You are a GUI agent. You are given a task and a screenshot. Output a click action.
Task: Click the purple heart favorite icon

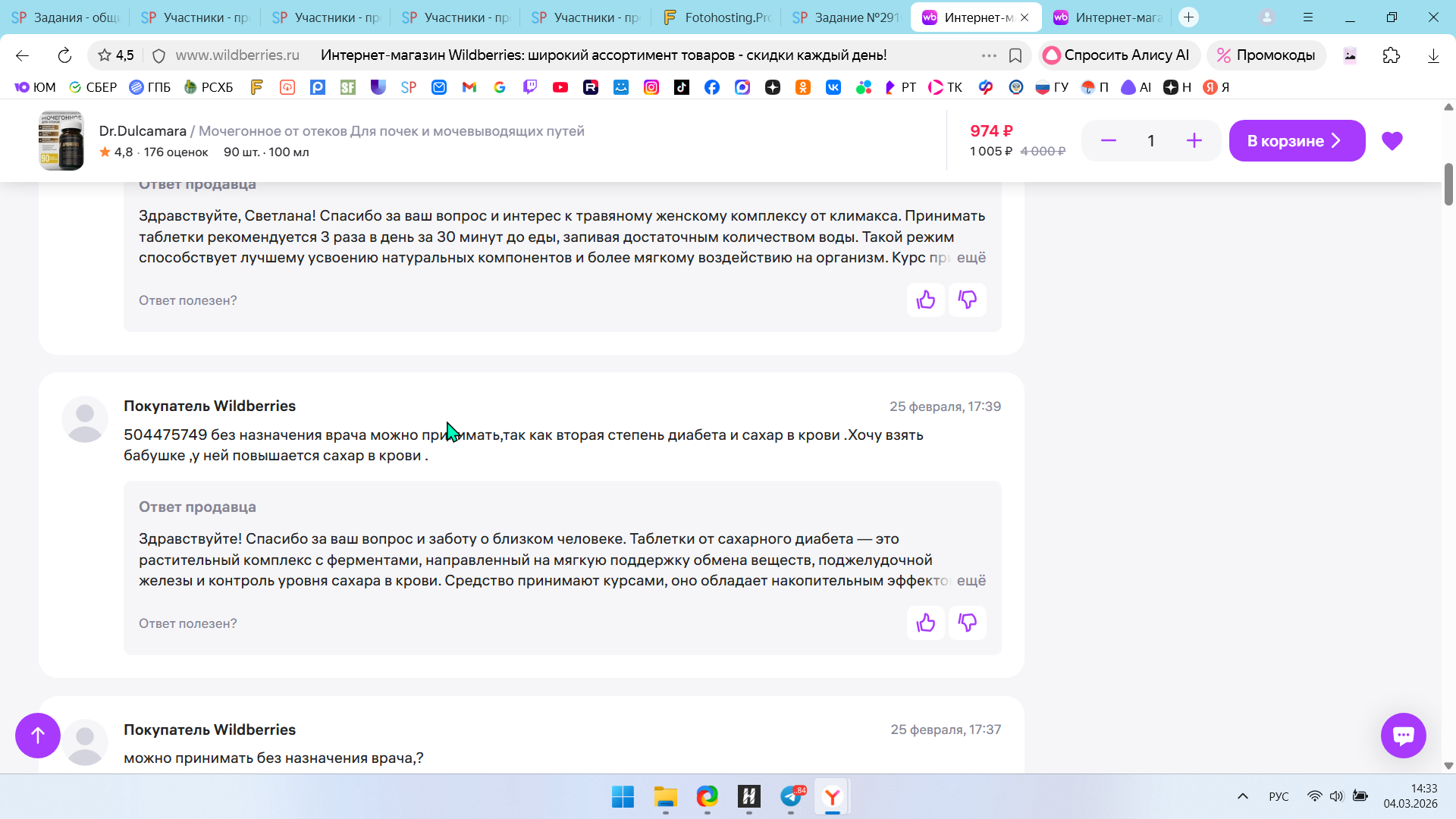click(1392, 141)
